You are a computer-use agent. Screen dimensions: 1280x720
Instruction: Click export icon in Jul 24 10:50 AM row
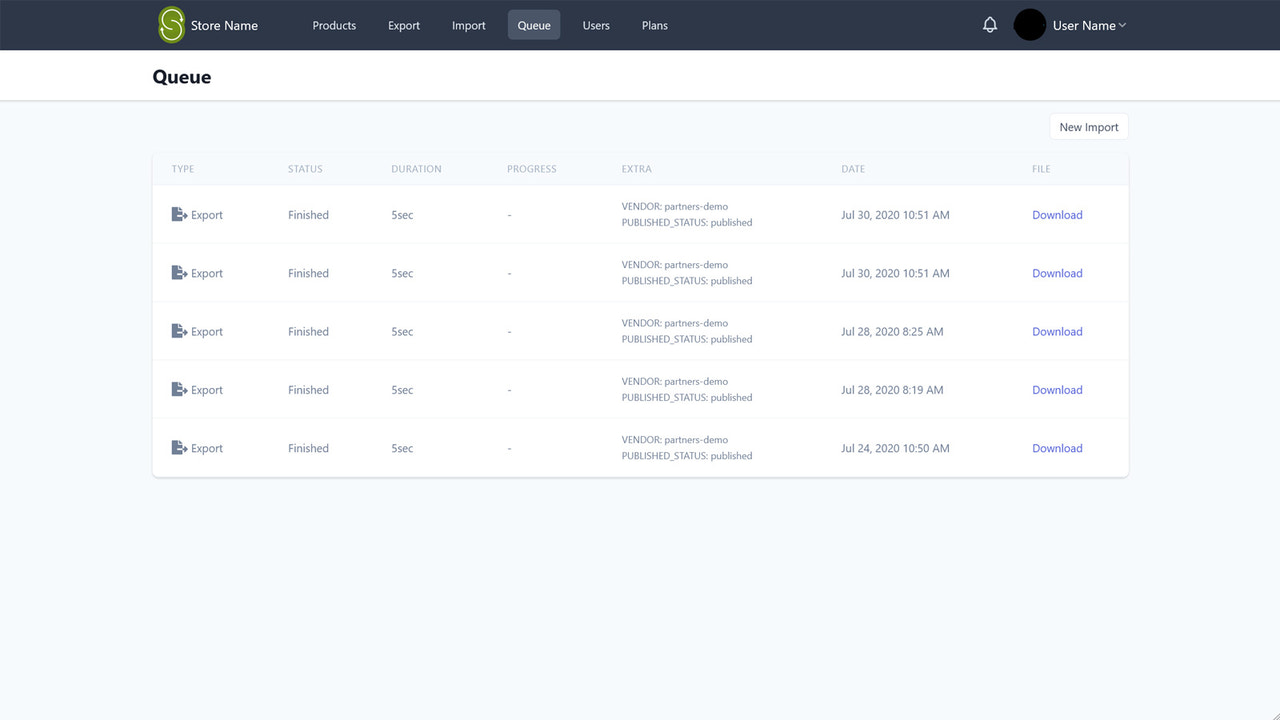coord(179,448)
